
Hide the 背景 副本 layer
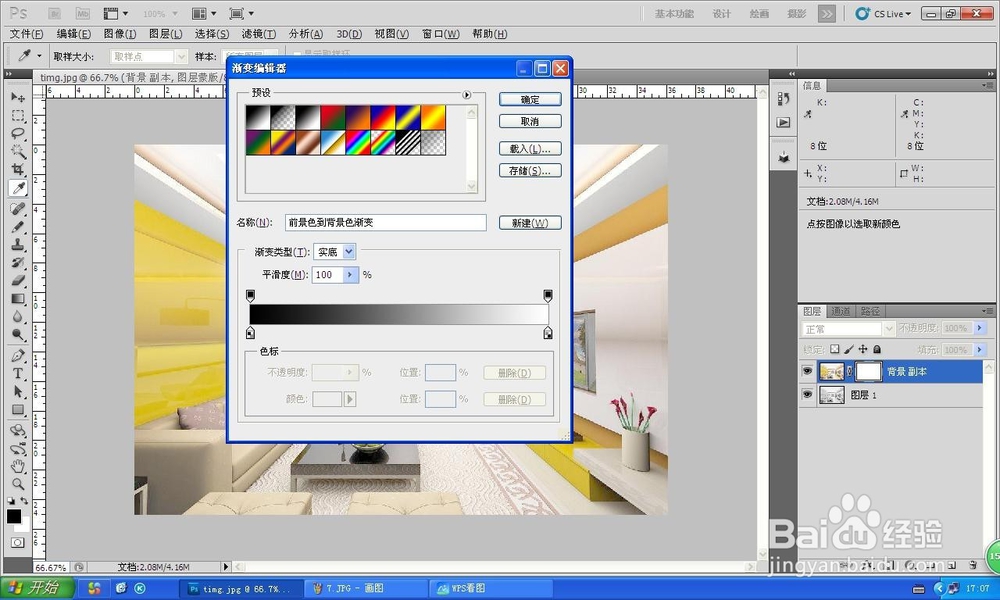(807, 371)
